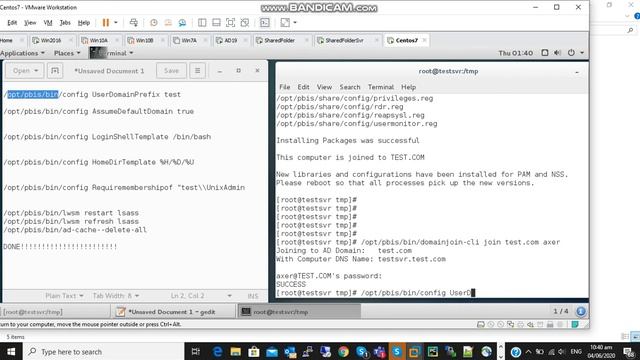Open the snapshot manager icon

point(182,23)
